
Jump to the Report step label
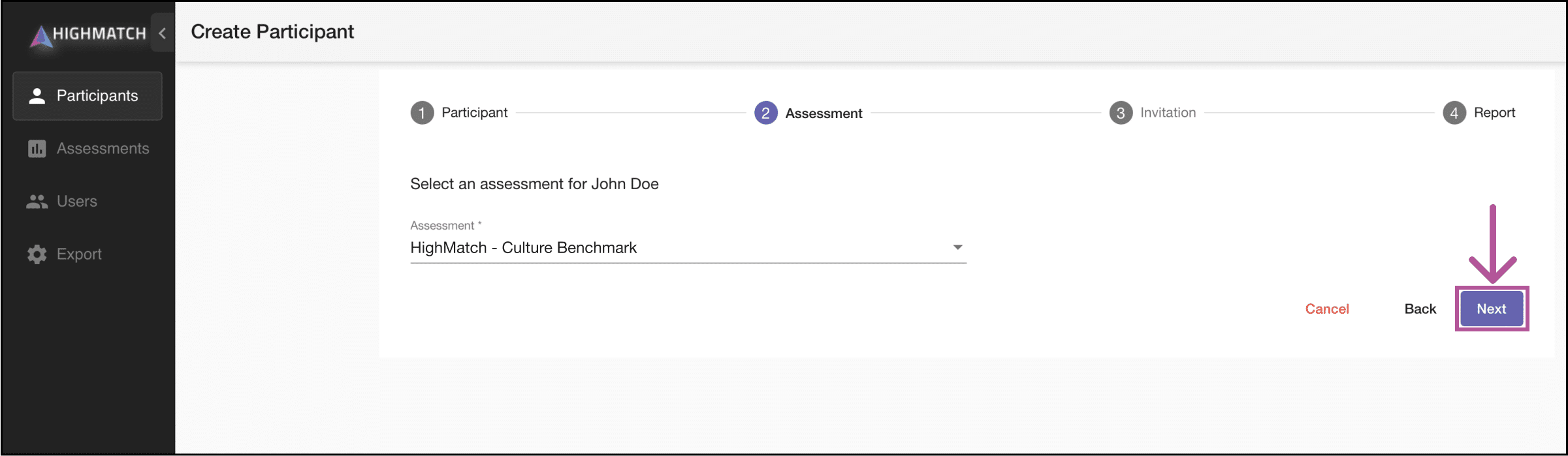pyautogui.click(x=1494, y=113)
